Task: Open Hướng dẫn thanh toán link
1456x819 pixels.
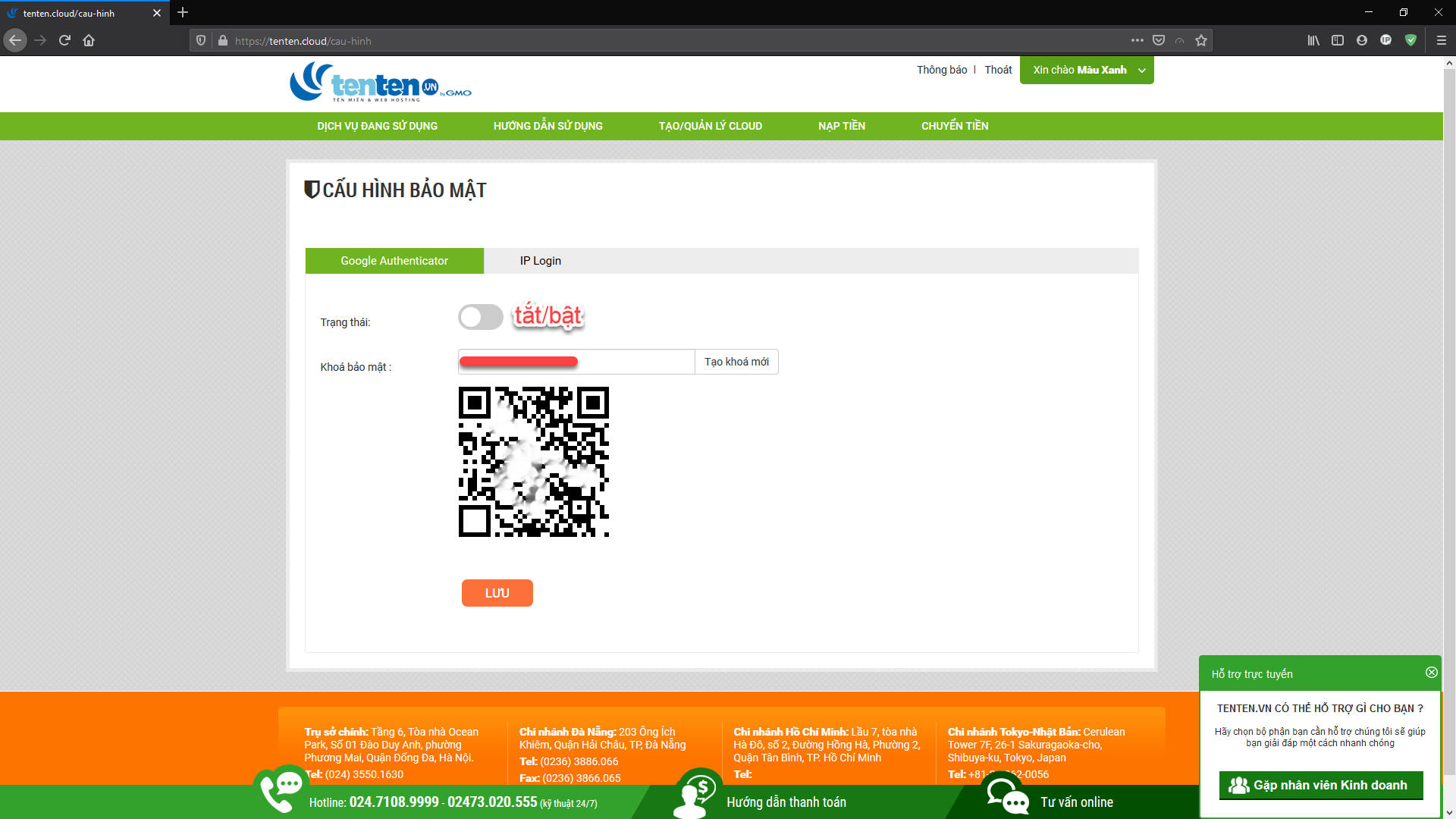Action: [786, 802]
